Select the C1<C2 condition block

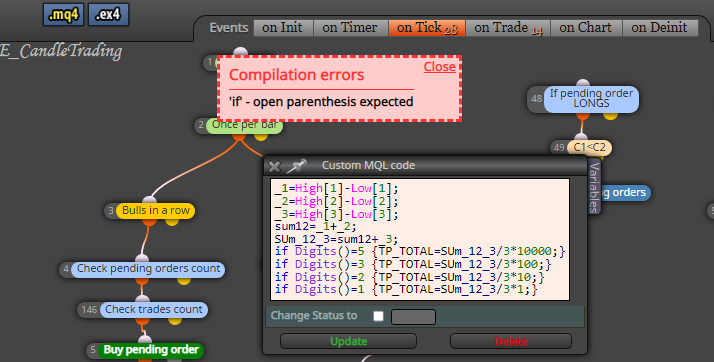click(x=589, y=148)
